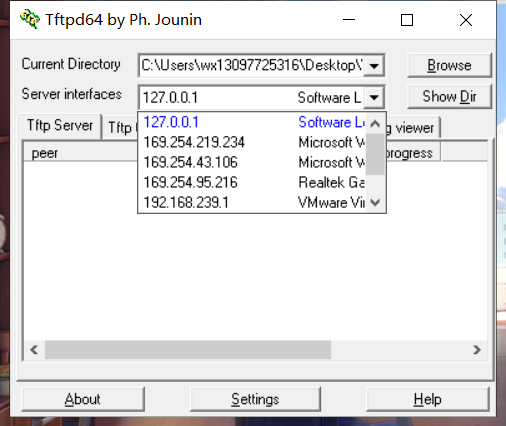Viewport: 506px width, 426px height.
Task: Open the About dialog
Action: [83, 399]
